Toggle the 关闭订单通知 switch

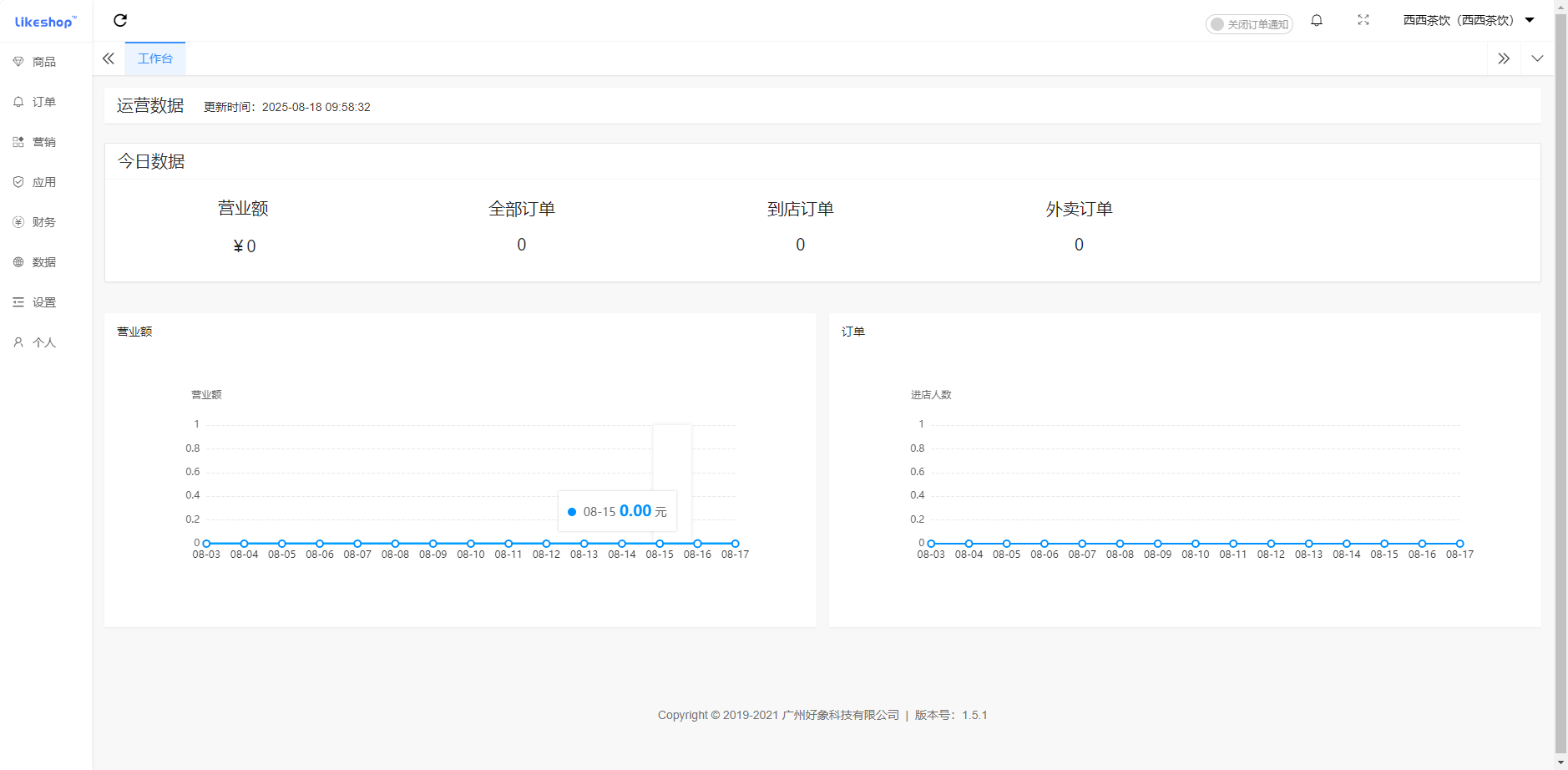(x=1248, y=24)
